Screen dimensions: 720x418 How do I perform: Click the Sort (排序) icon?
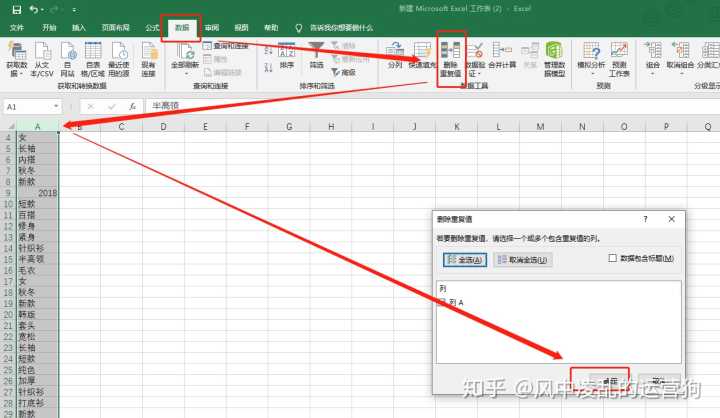(286, 55)
